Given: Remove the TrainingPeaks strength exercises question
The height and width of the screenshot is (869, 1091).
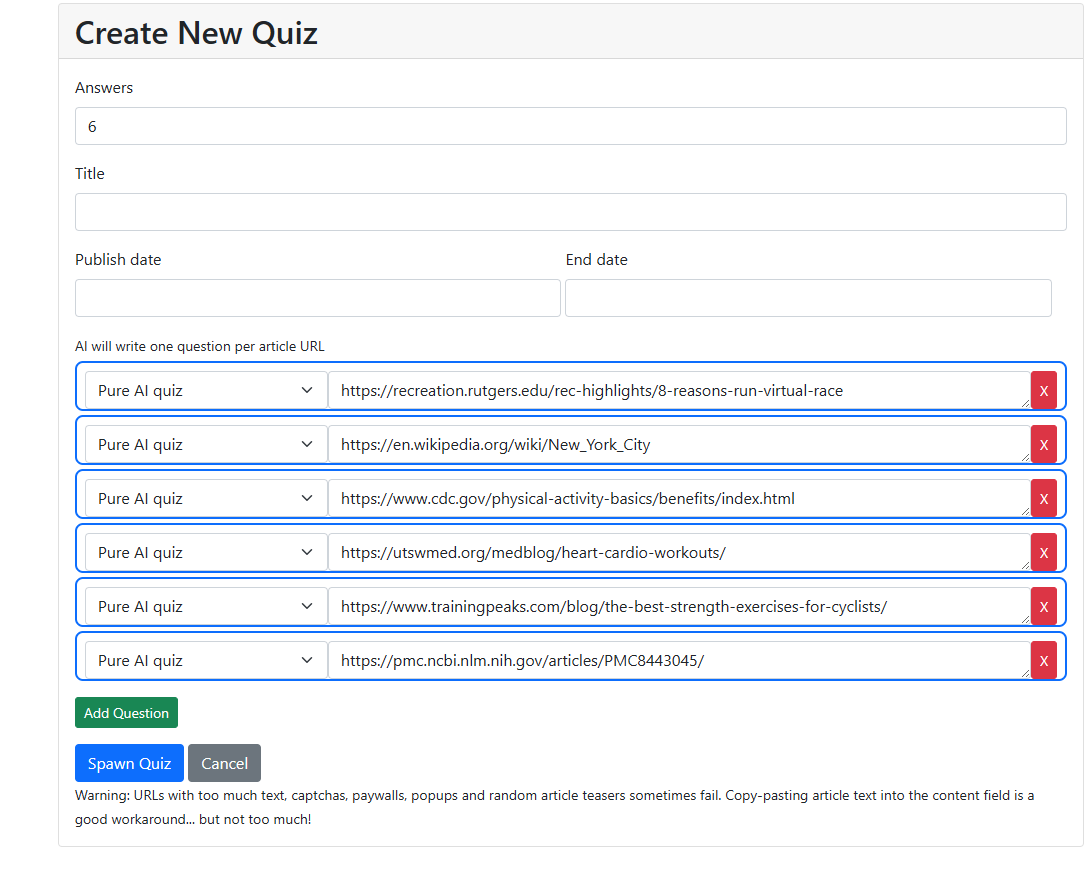Looking at the screenshot, I should 1044,606.
